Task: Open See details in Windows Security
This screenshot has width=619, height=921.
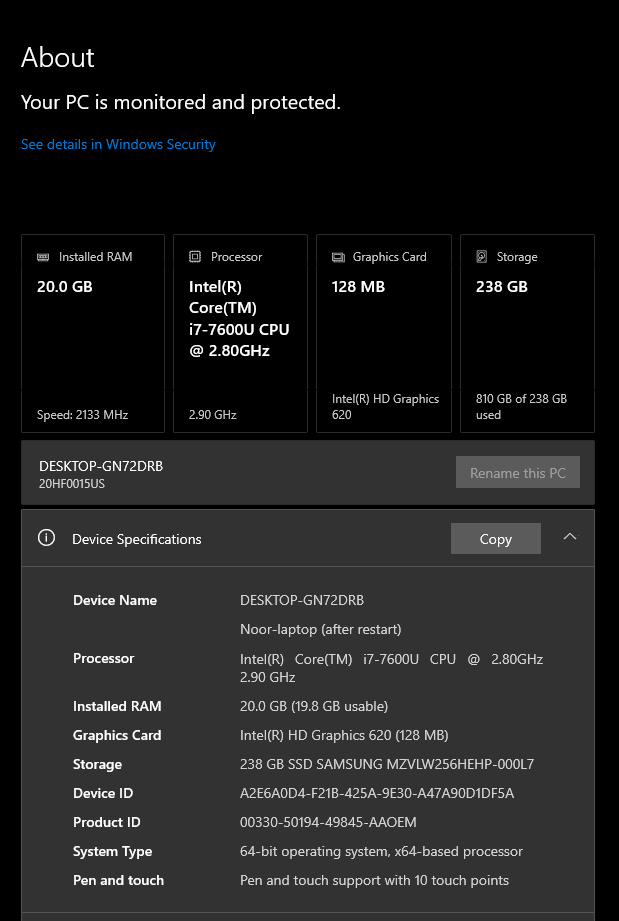Action: click(118, 145)
